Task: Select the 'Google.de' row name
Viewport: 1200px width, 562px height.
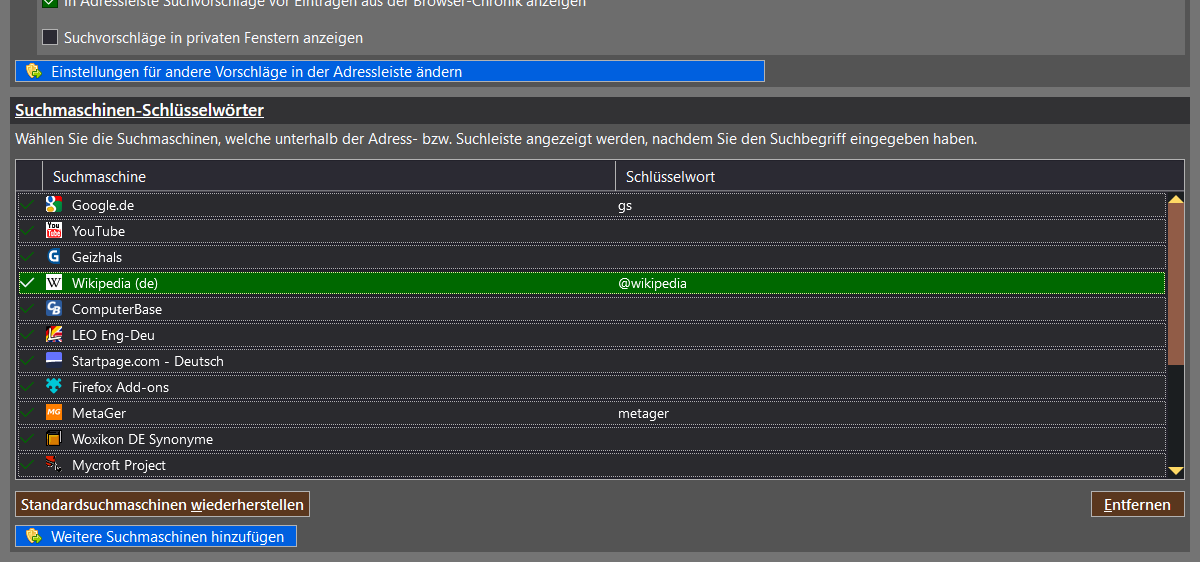Action: [103, 205]
